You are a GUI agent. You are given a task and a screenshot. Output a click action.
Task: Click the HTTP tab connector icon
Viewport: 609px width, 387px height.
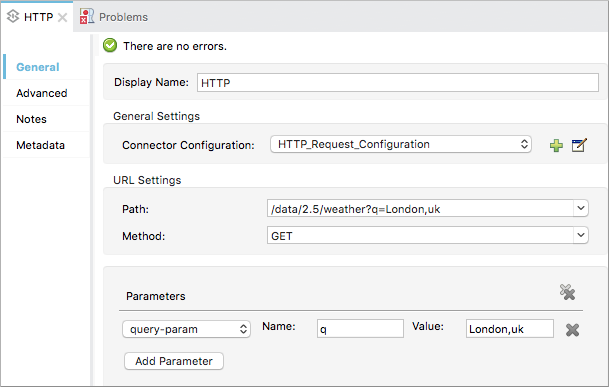pos(13,17)
